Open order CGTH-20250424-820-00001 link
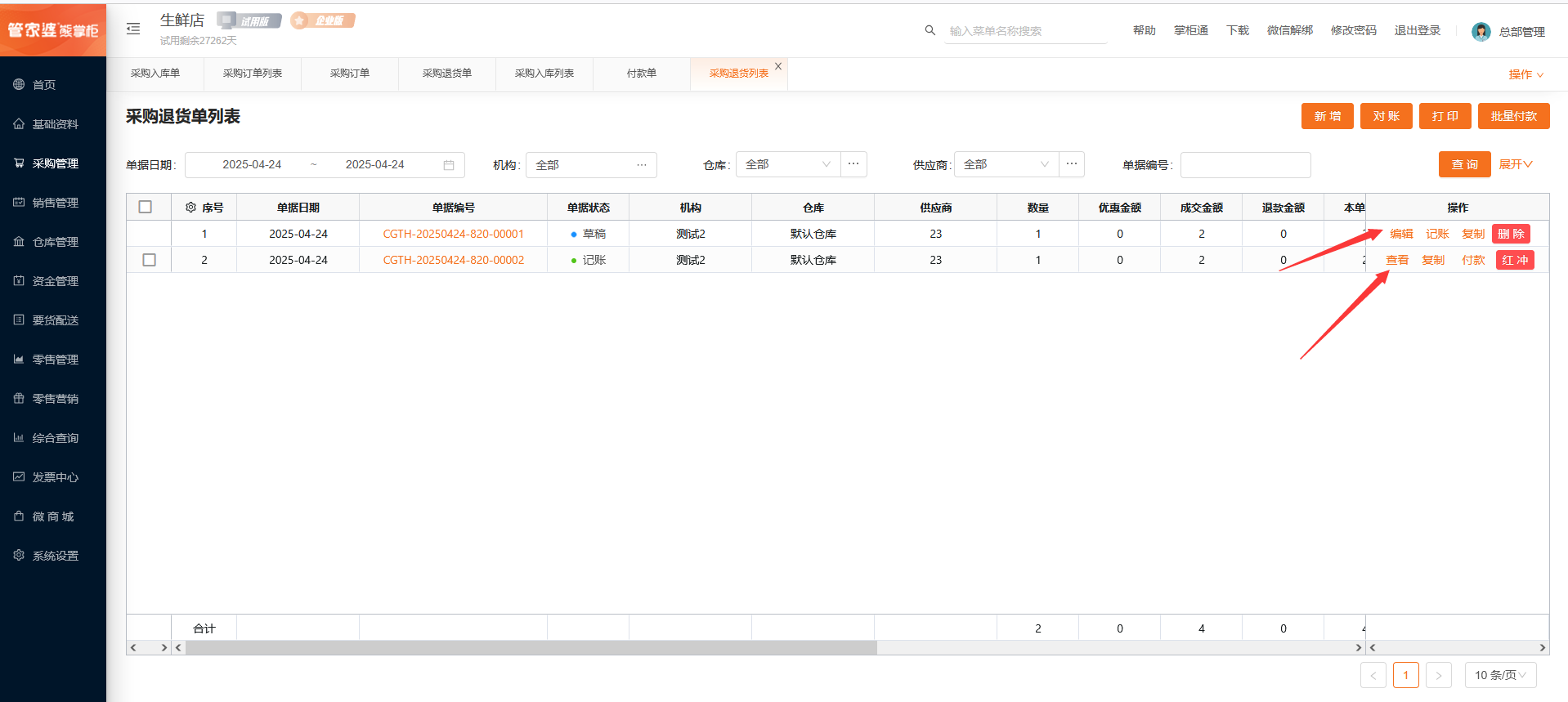1568x702 pixels. (x=454, y=234)
